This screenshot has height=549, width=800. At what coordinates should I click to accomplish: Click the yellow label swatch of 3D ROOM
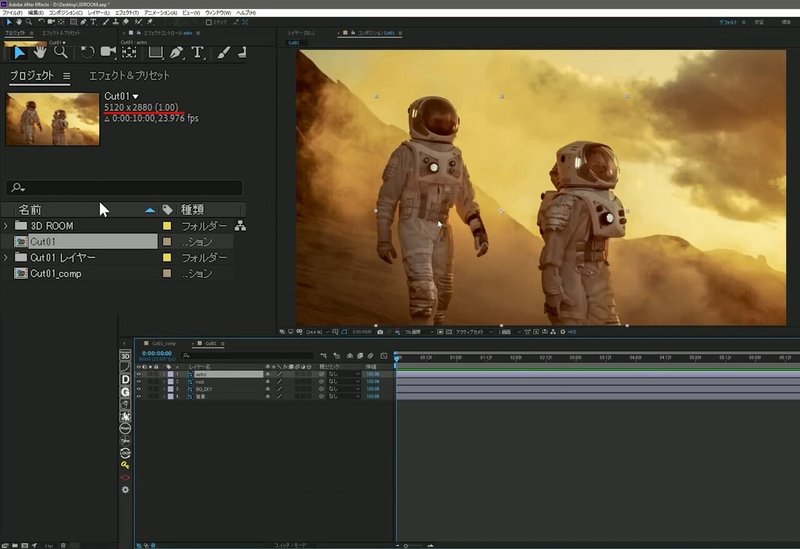pos(168,226)
